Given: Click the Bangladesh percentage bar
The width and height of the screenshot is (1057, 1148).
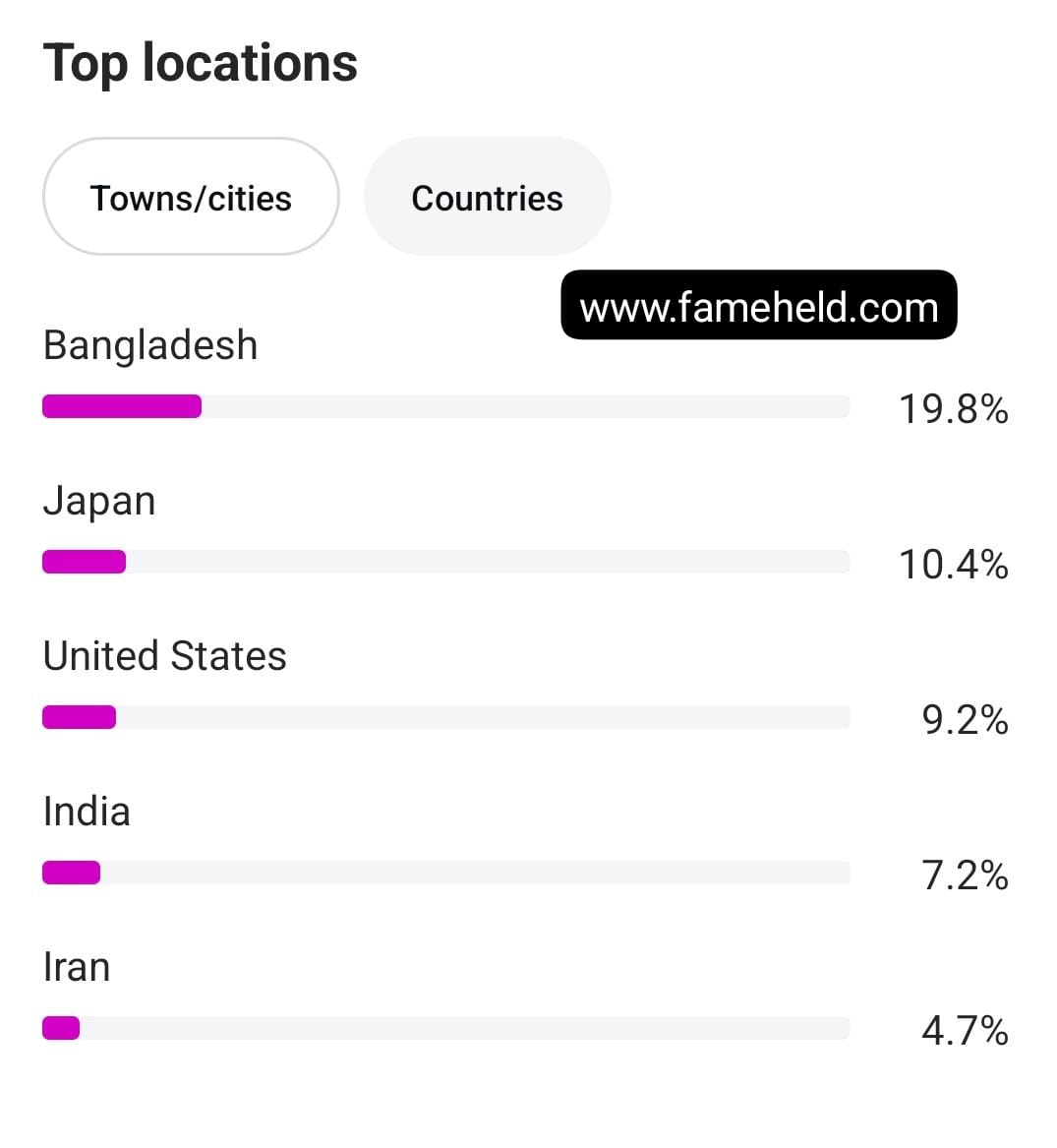Looking at the screenshot, I should coord(446,406).
